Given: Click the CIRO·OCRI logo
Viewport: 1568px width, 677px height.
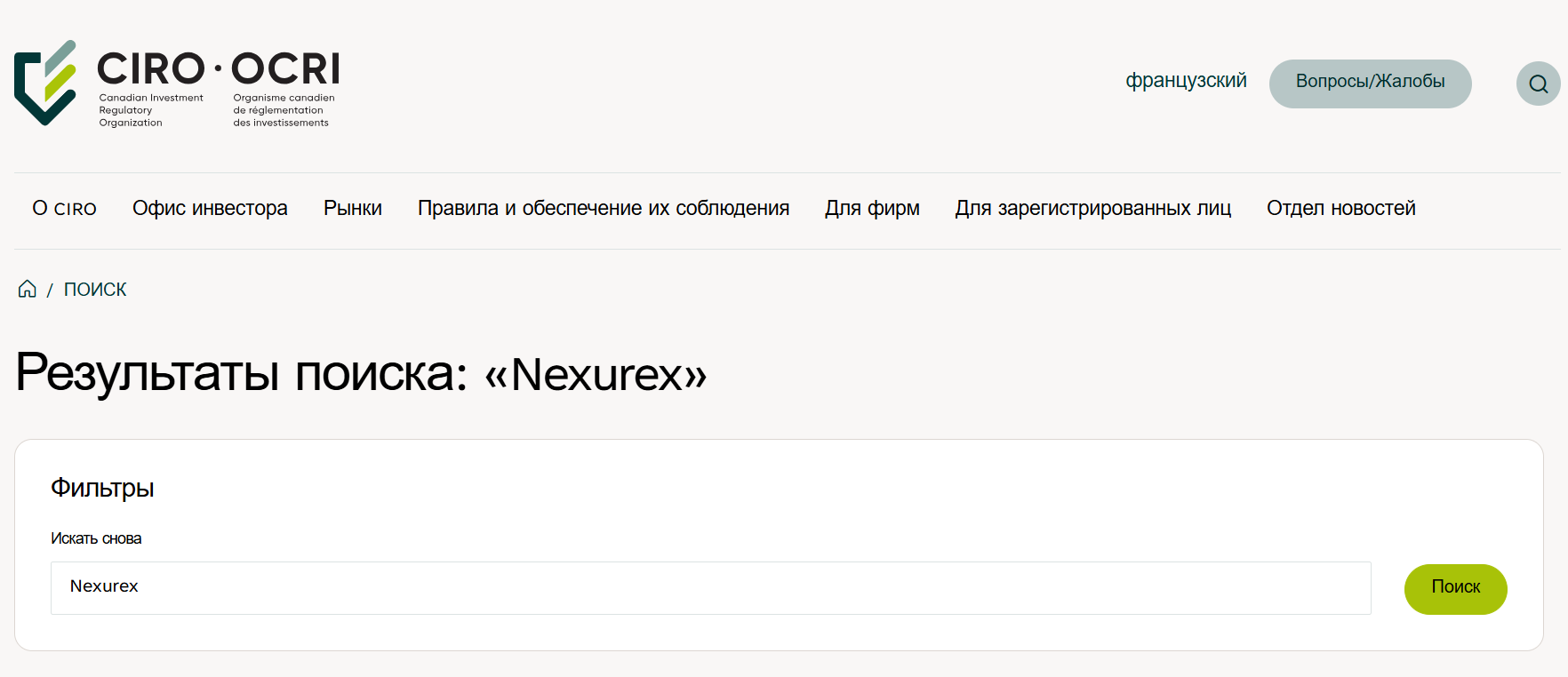Looking at the screenshot, I should [x=178, y=84].
